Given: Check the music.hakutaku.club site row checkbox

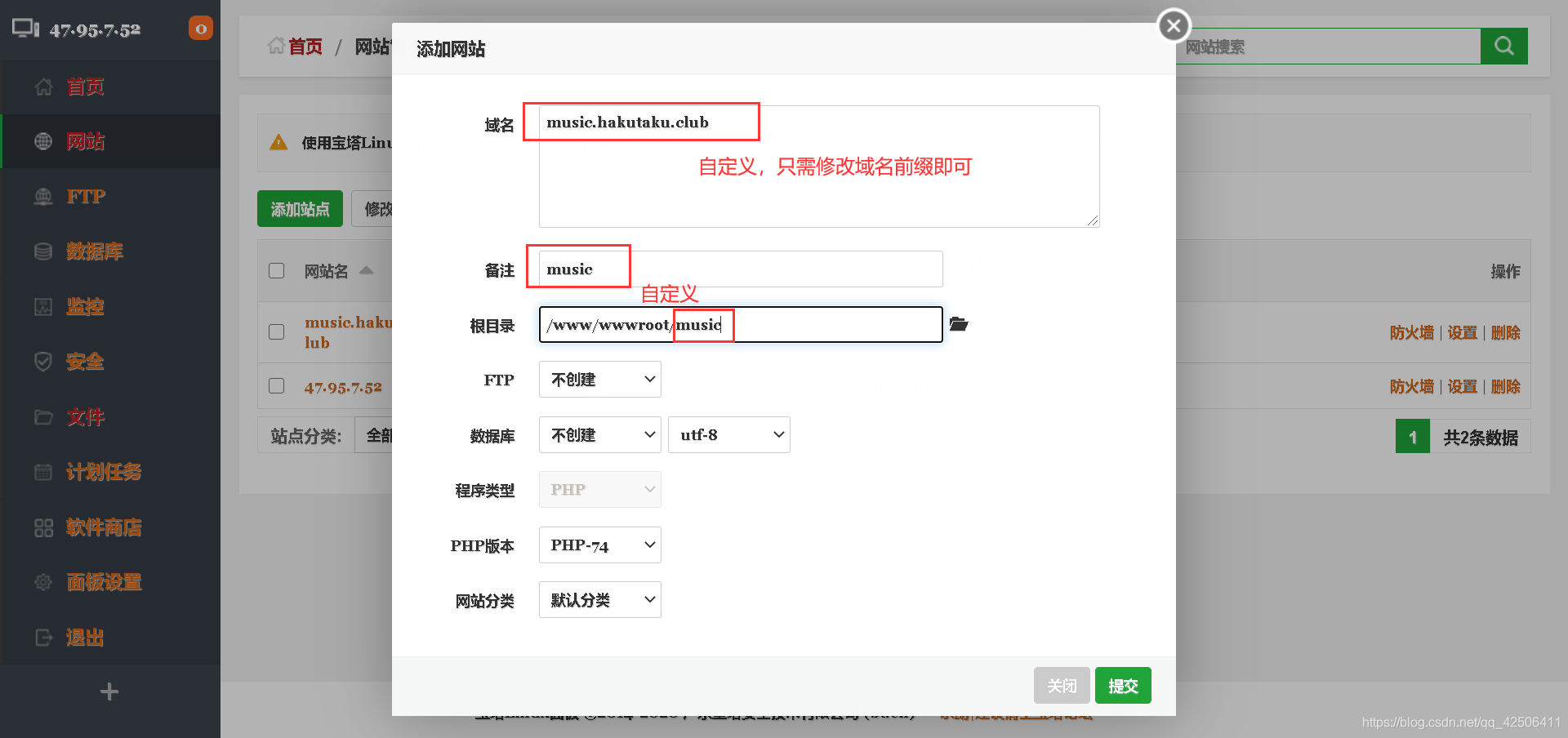Looking at the screenshot, I should [277, 331].
